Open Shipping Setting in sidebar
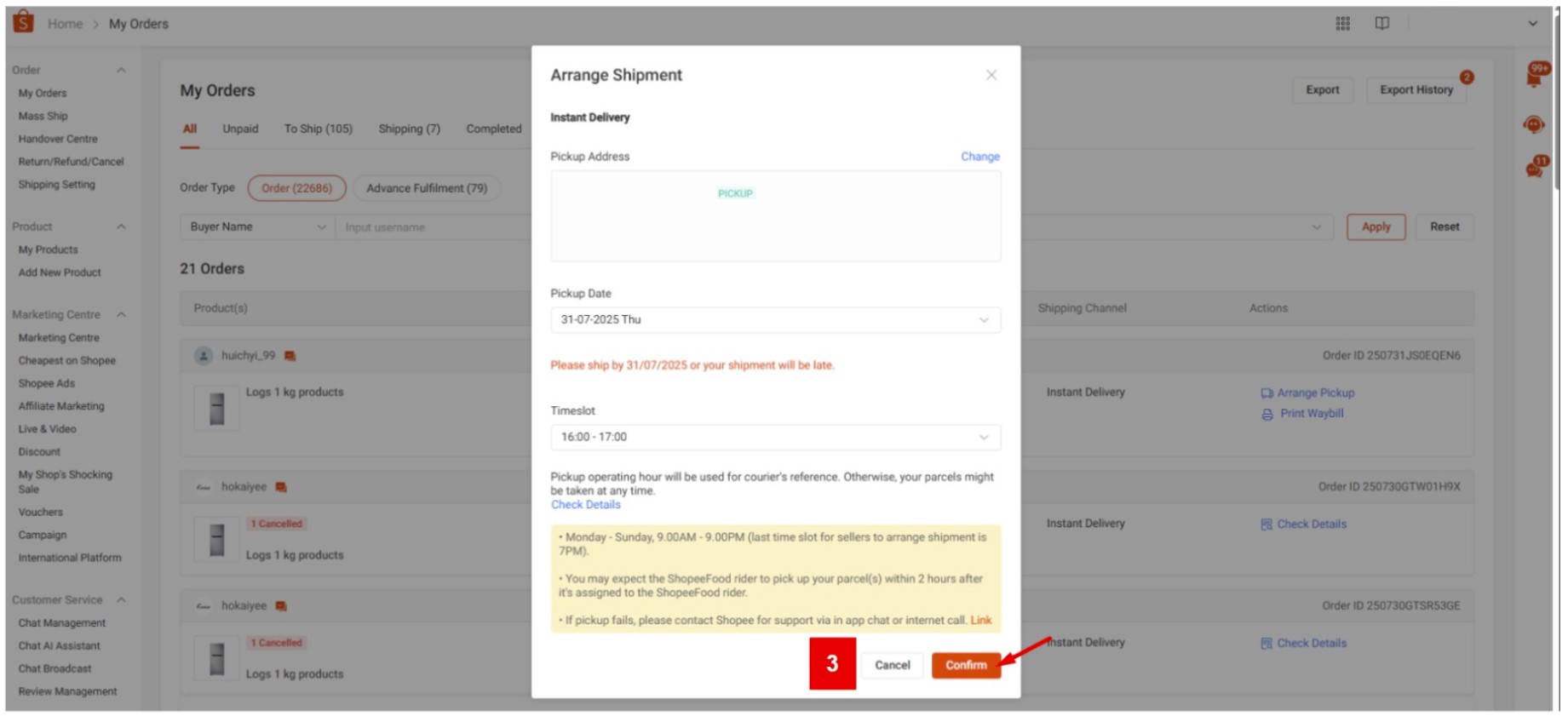The width and height of the screenshot is (1568, 722). [57, 185]
